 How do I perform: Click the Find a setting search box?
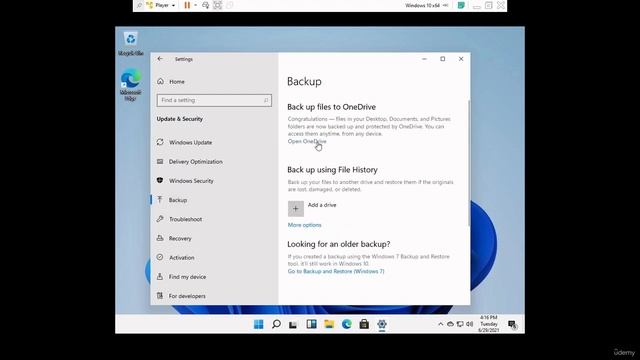pyautogui.click(x=214, y=100)
